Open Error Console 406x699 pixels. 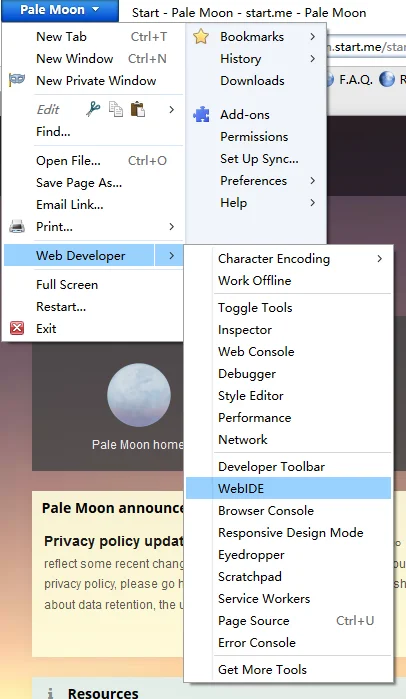[x=288, y=642]
